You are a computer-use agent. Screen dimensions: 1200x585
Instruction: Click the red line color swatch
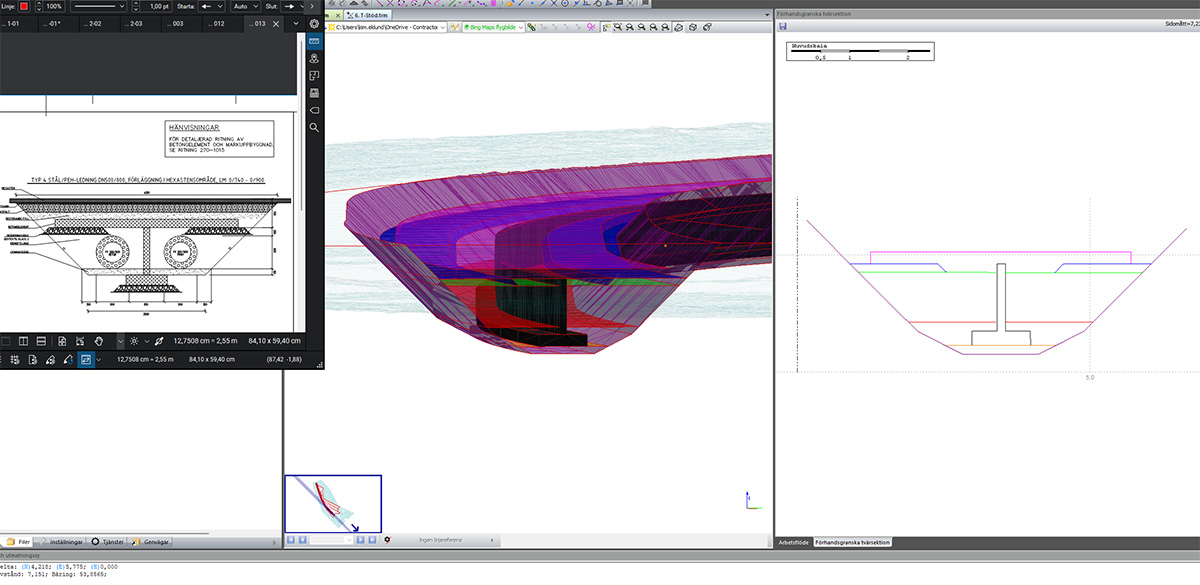tap(24, 6)
